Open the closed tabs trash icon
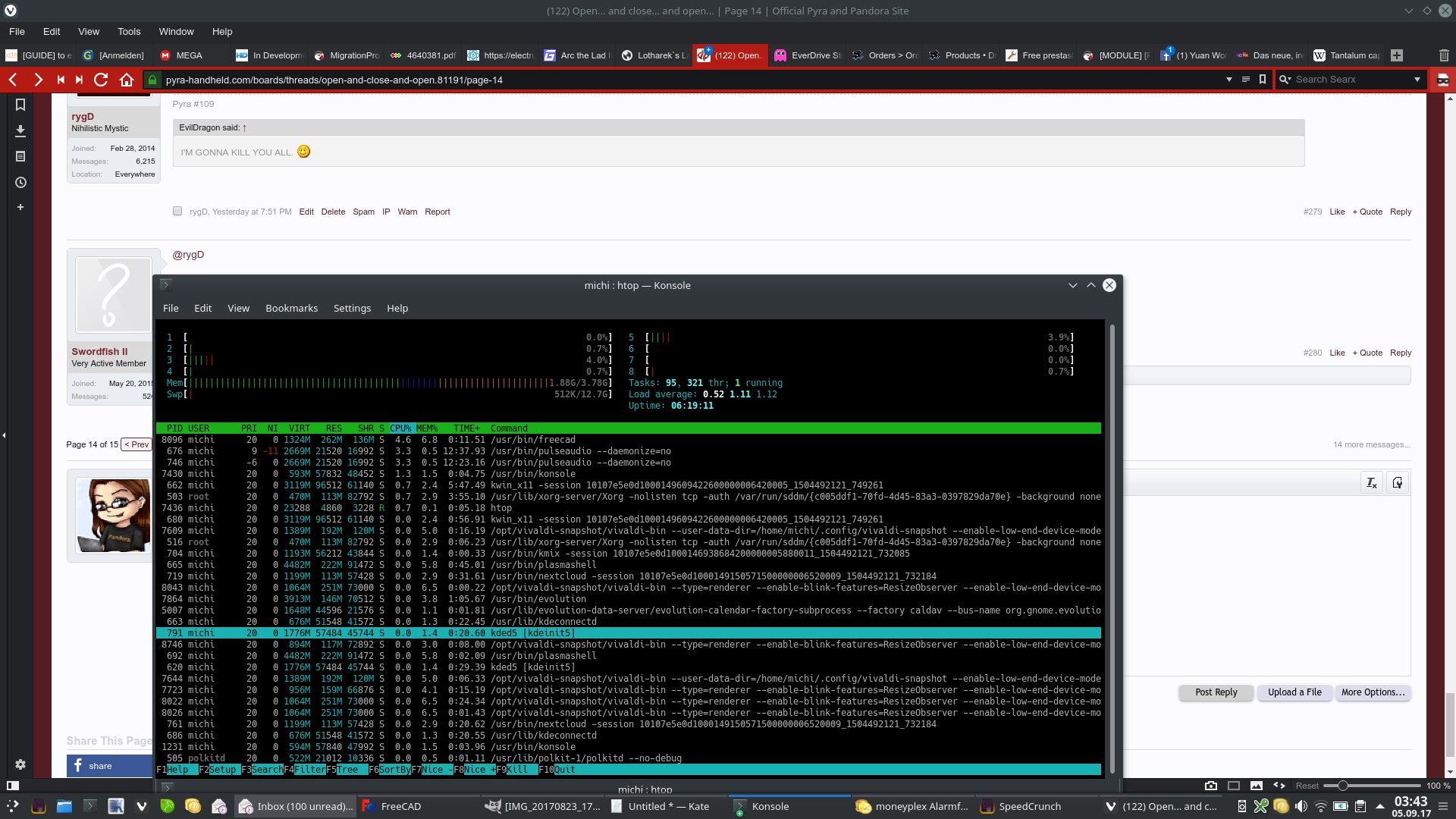1456x819 pixels. pyautogui.click(x=1444, y=55)
